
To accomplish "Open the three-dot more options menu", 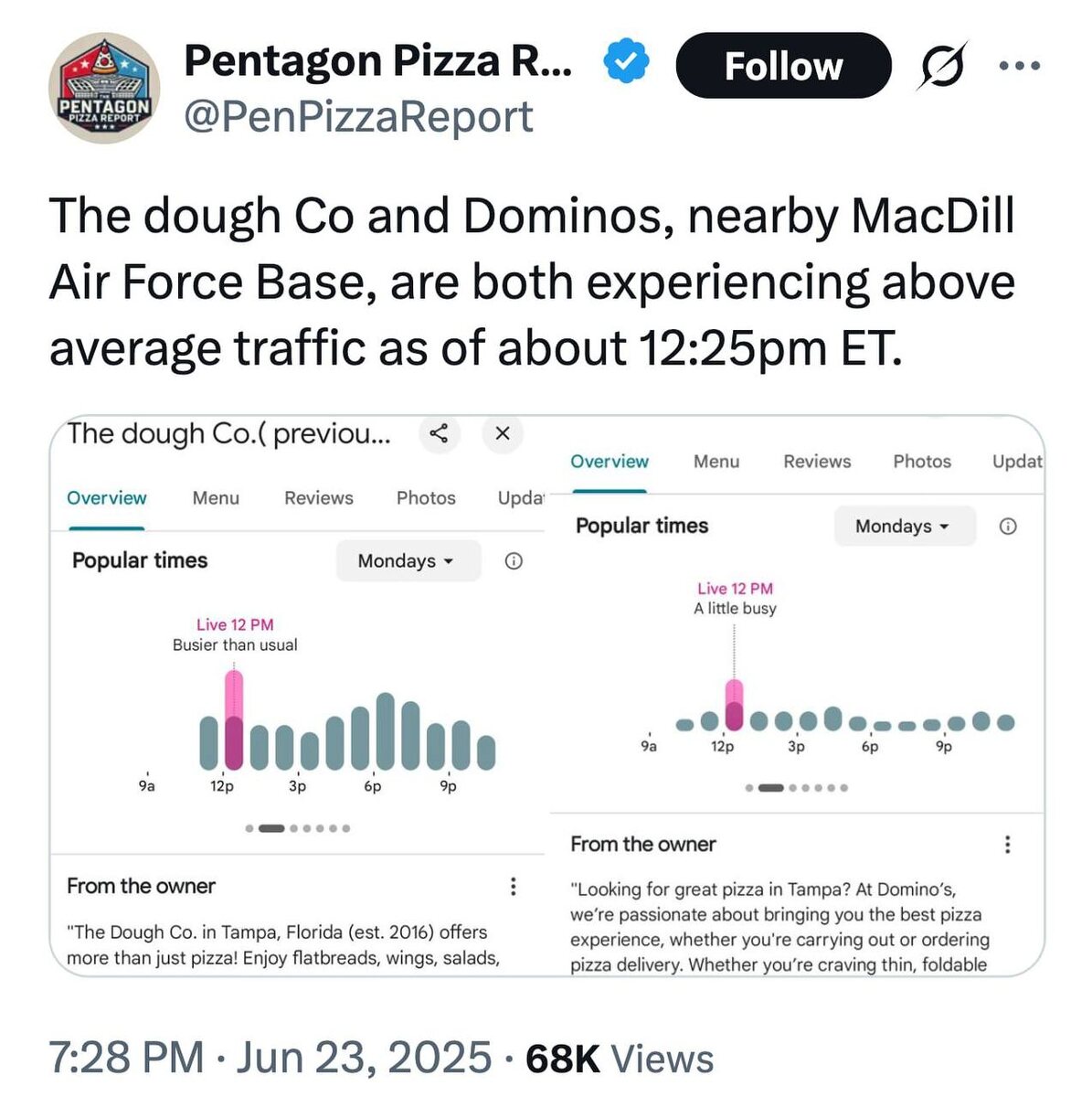I will click(x=1020, y=66).
